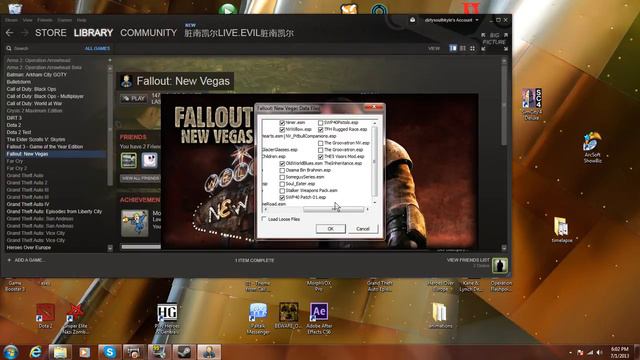The image size is (640, 360).
Task: Open the Steam taskbar icon
Action: (x=184, y=352)
